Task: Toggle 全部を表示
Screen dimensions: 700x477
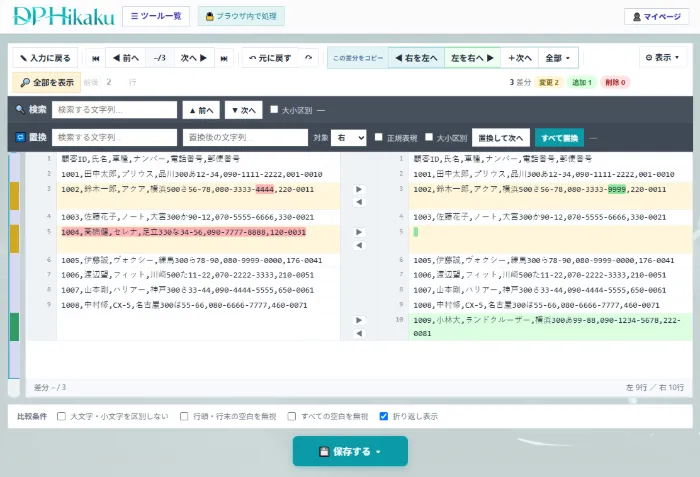Action: pos(47,82)
